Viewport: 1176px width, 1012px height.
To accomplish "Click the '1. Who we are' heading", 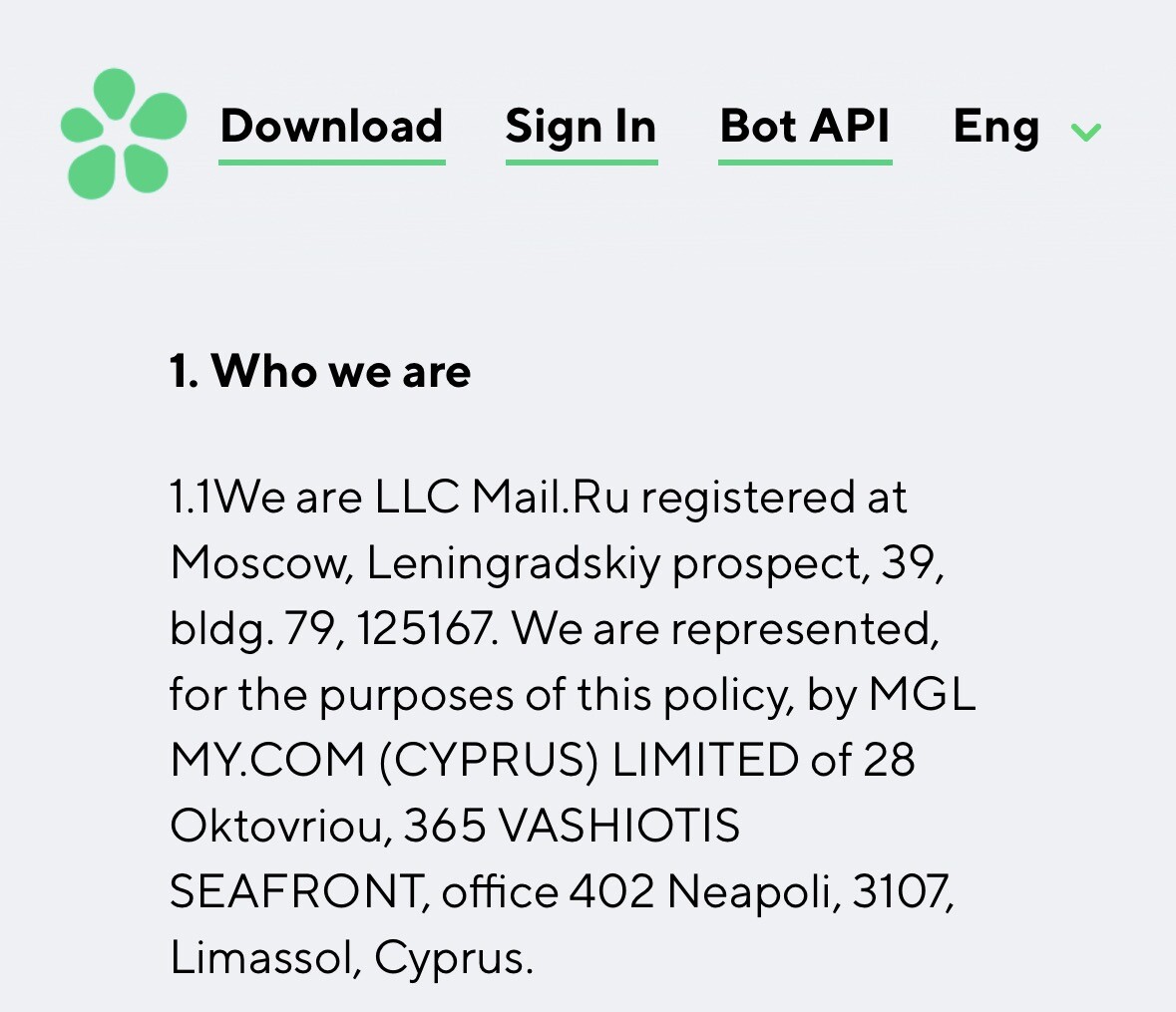I will [x=320, y=370].
